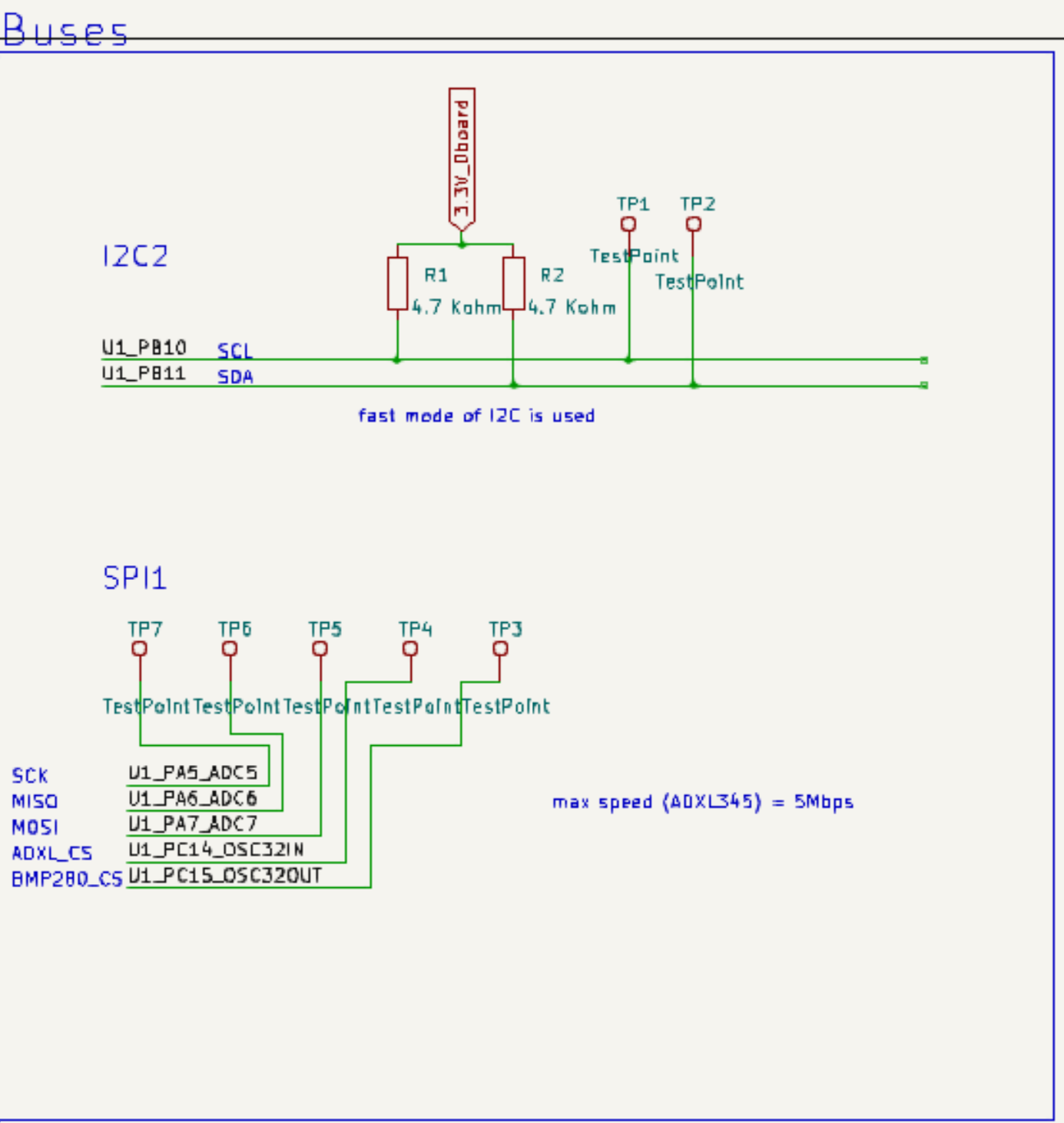Image resolution: width=1064 pixels, height=1123 pixels.
Task: Click the TP1 test point circle
Action: pyautogui.click(x=628, y=224)
